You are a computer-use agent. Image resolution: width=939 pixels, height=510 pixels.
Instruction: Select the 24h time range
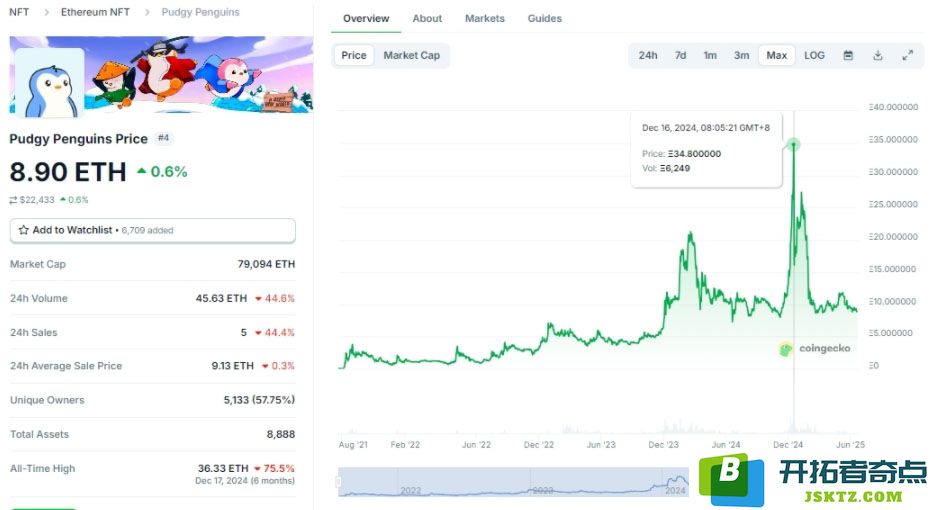coord(647,55)
